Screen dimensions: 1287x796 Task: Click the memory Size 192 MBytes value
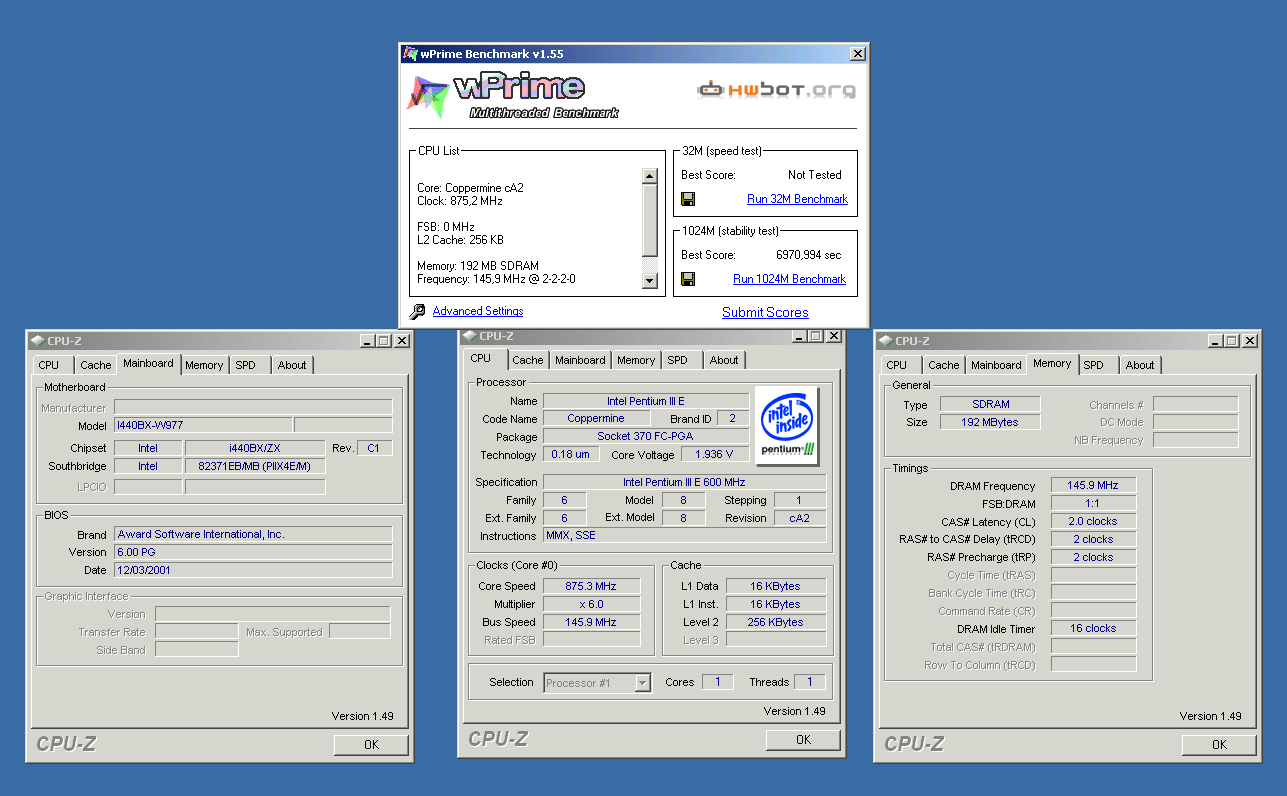click(x=991, y=423)
